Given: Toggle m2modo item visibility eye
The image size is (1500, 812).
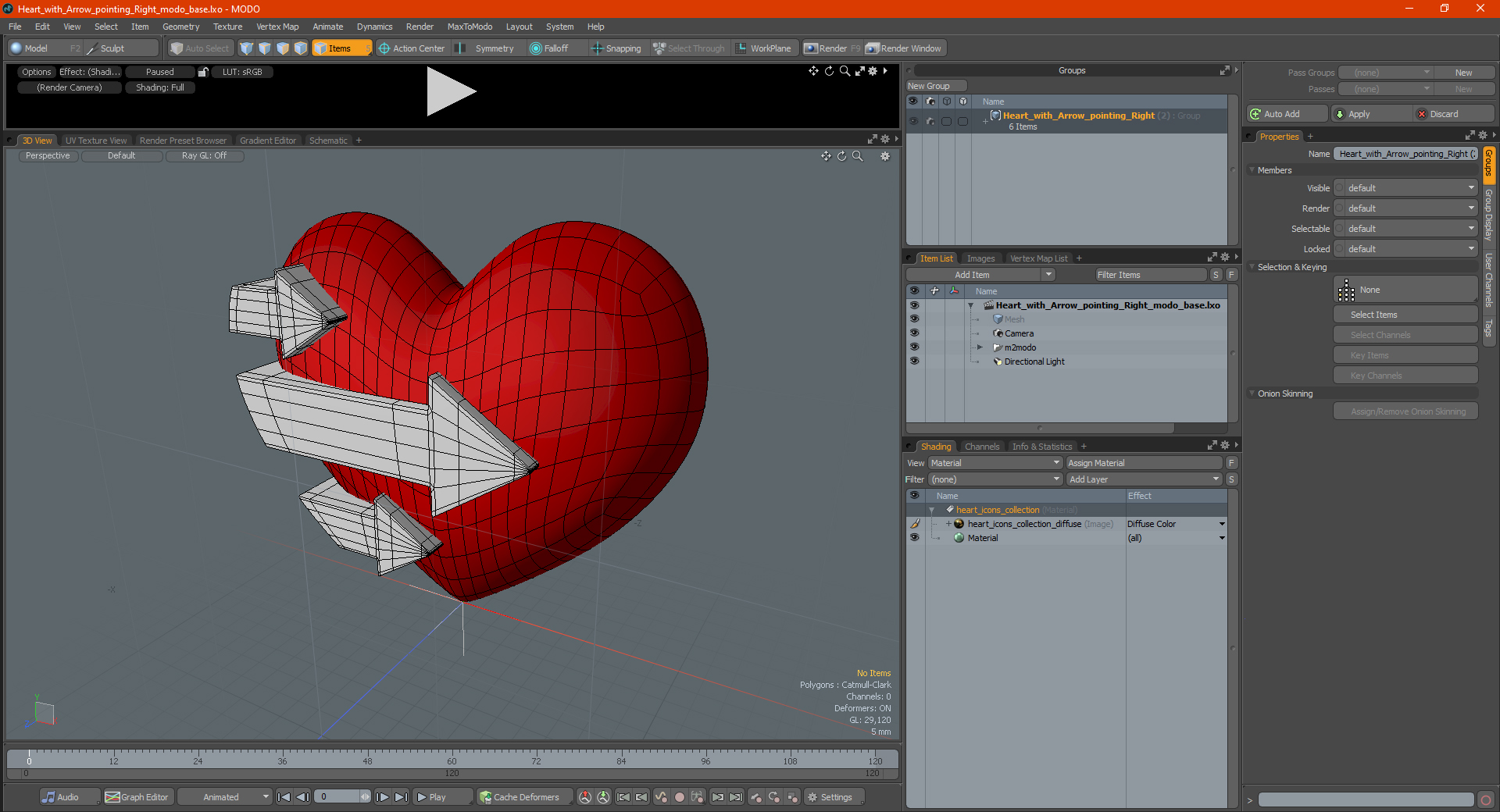Looking at the screenshot, I should [x=914, y=347].
